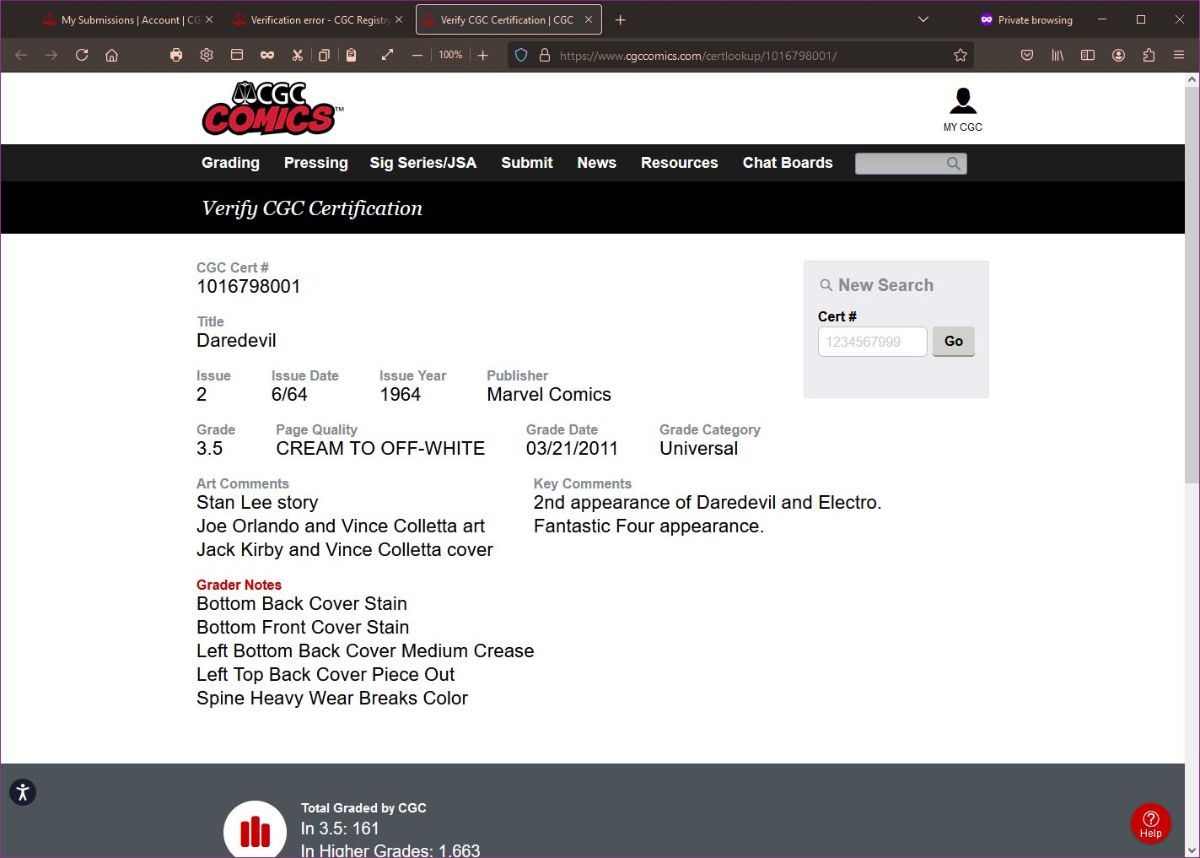1200x858 pixels.
Task: Click the Go button next to Cert #
Action: [952, 341]
